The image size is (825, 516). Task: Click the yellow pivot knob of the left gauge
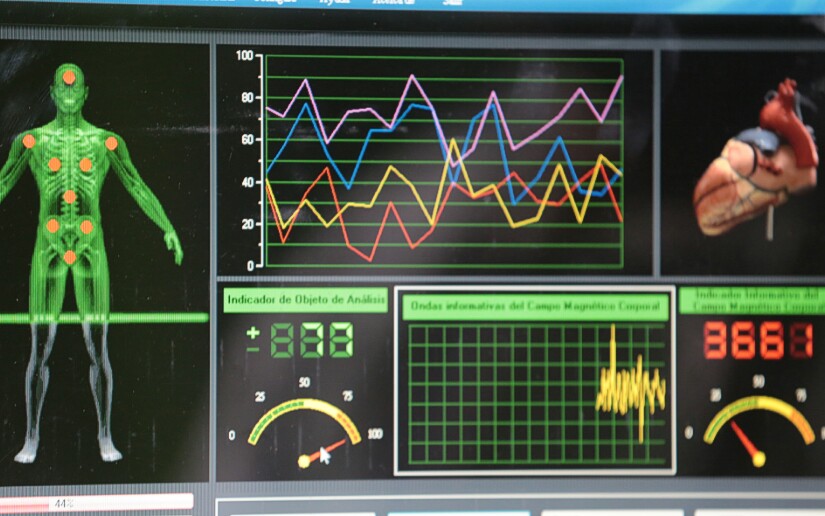(304, 462)
